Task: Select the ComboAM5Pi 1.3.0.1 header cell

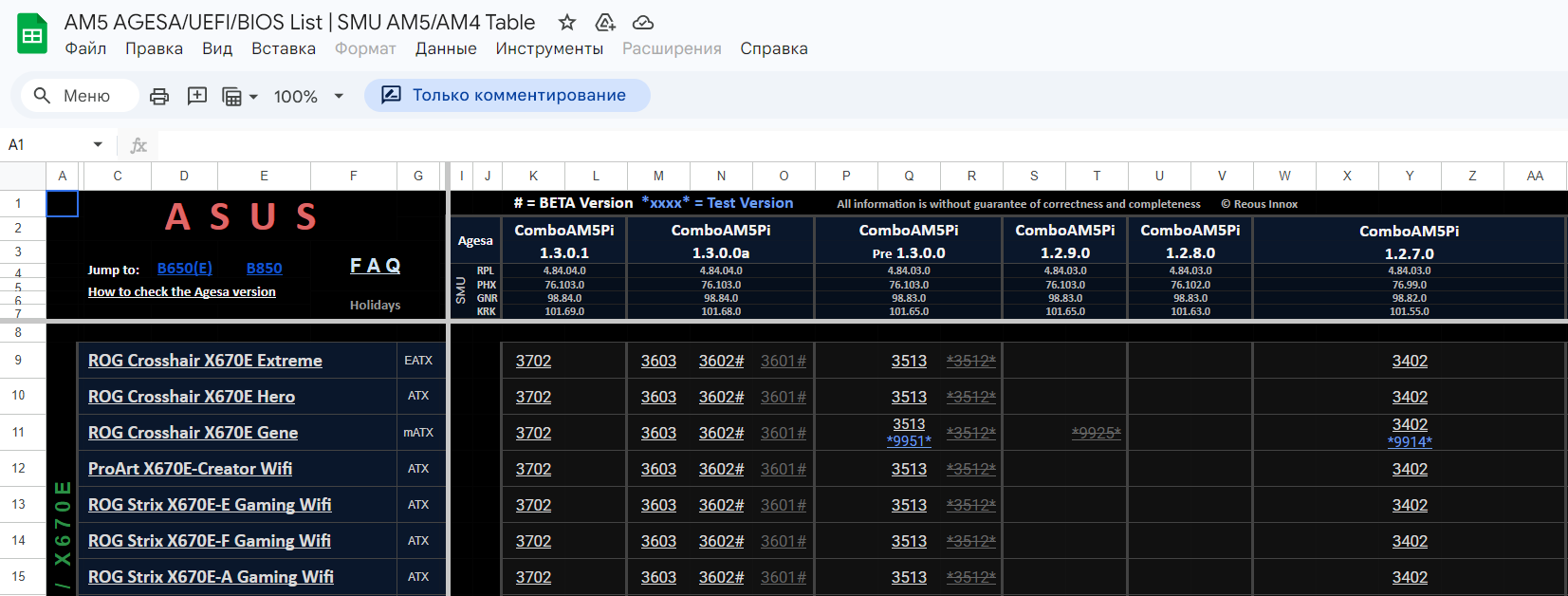Action: (564, 241)
